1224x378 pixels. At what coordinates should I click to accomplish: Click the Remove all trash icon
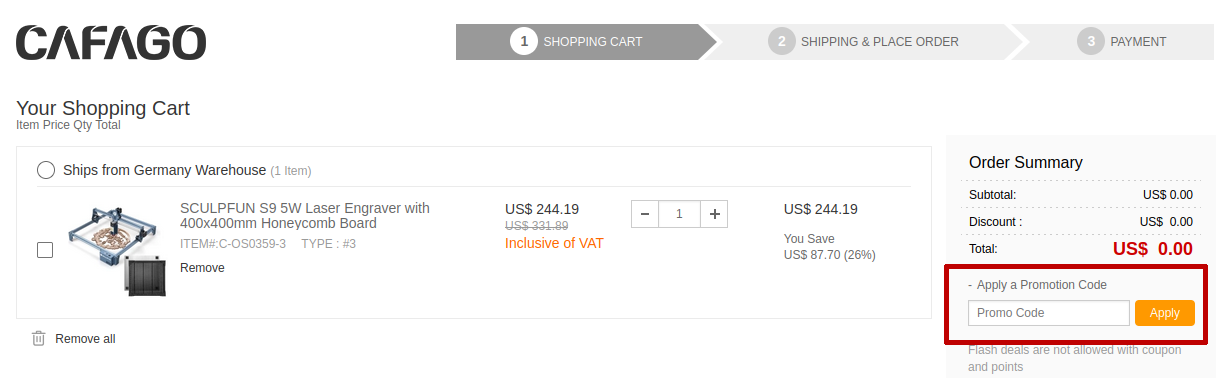39,338
